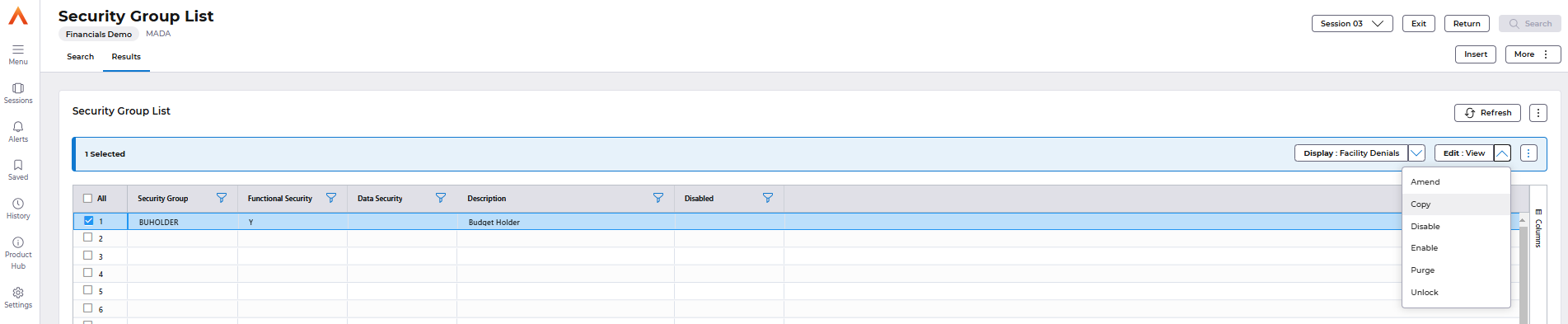Open the Columns side panel

point(1538,229)
